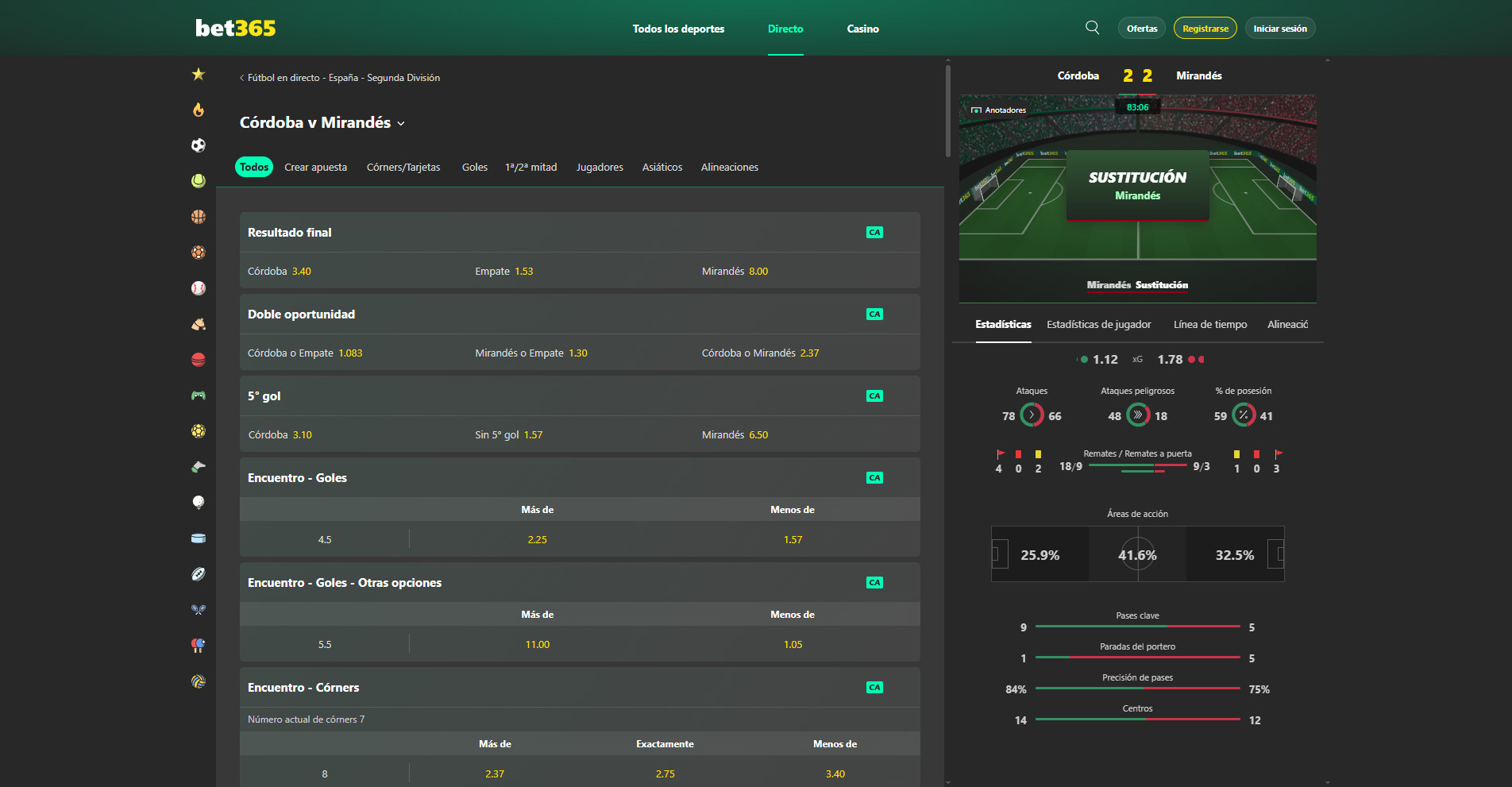Select the yellow patterned ball sidebar icon

tap(199, 431)
